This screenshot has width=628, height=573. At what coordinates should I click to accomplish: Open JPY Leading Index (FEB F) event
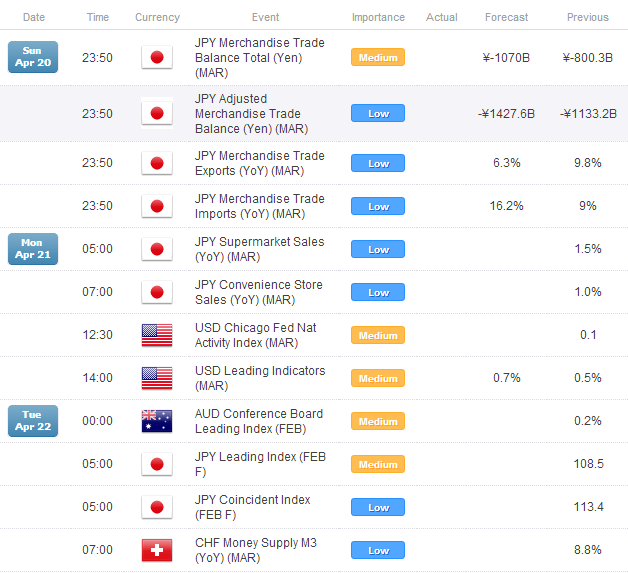tap(260, 464)
